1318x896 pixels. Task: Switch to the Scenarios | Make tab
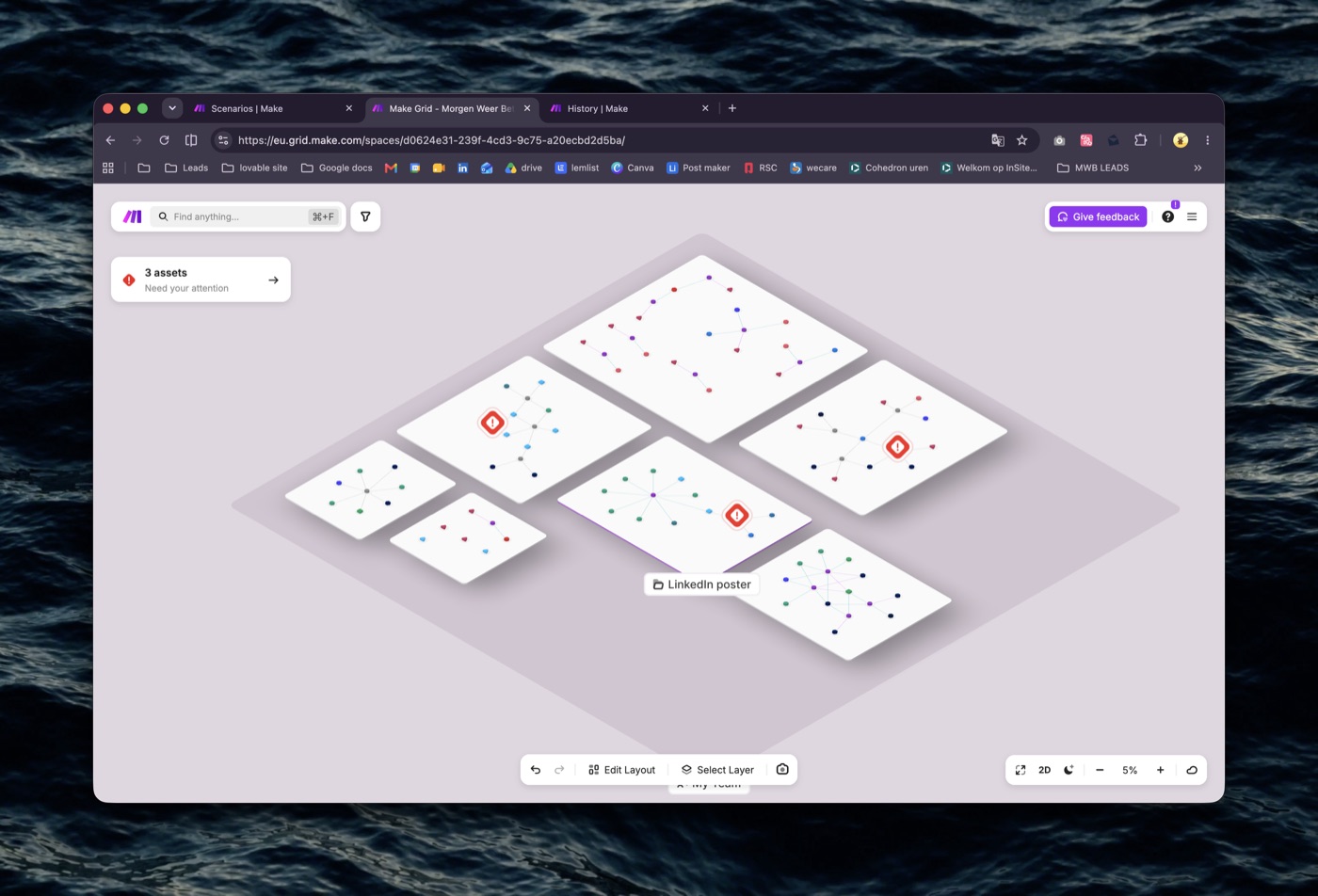(273, 108)
